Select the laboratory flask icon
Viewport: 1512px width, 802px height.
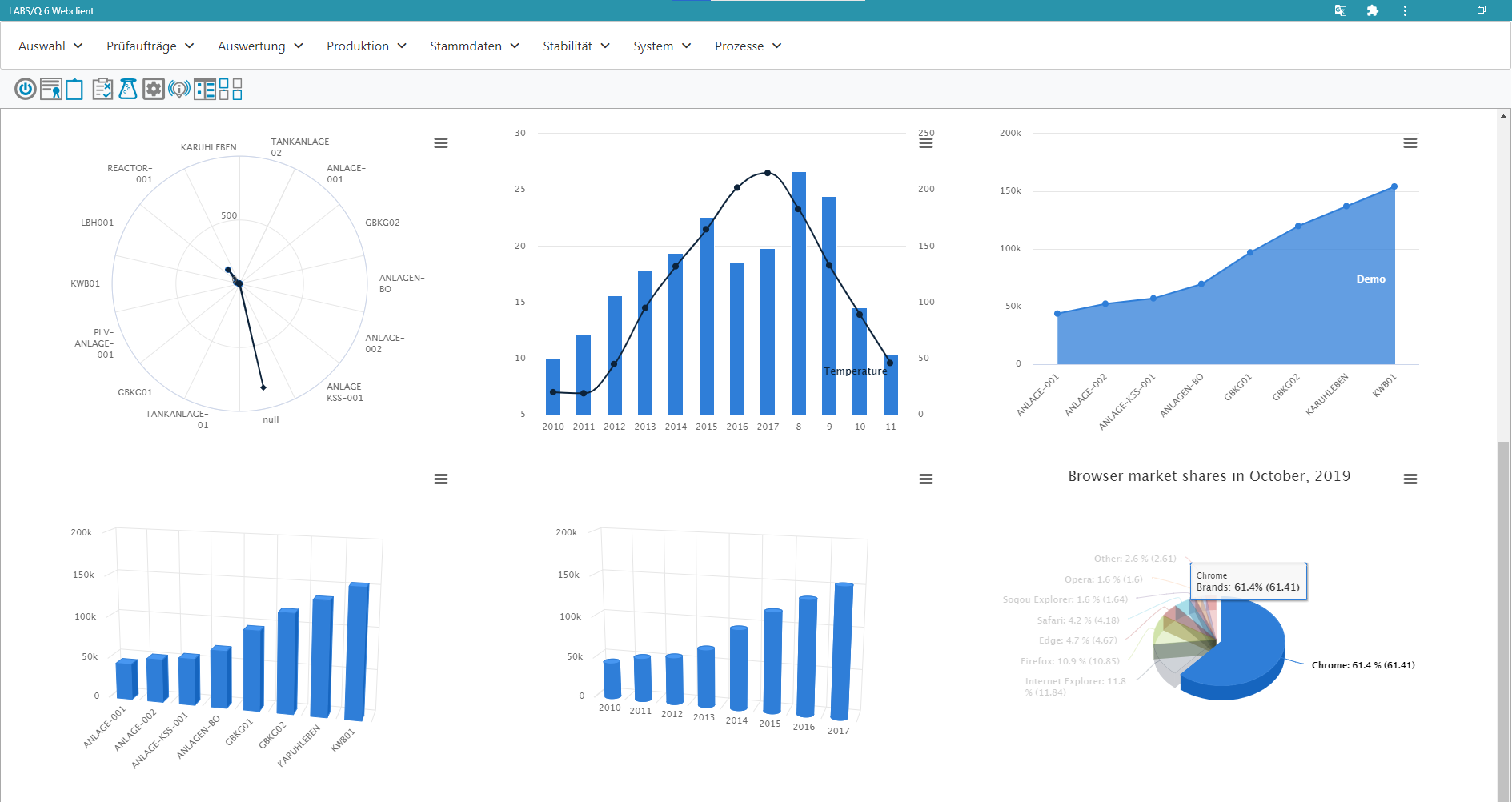(x=128, y=89)
